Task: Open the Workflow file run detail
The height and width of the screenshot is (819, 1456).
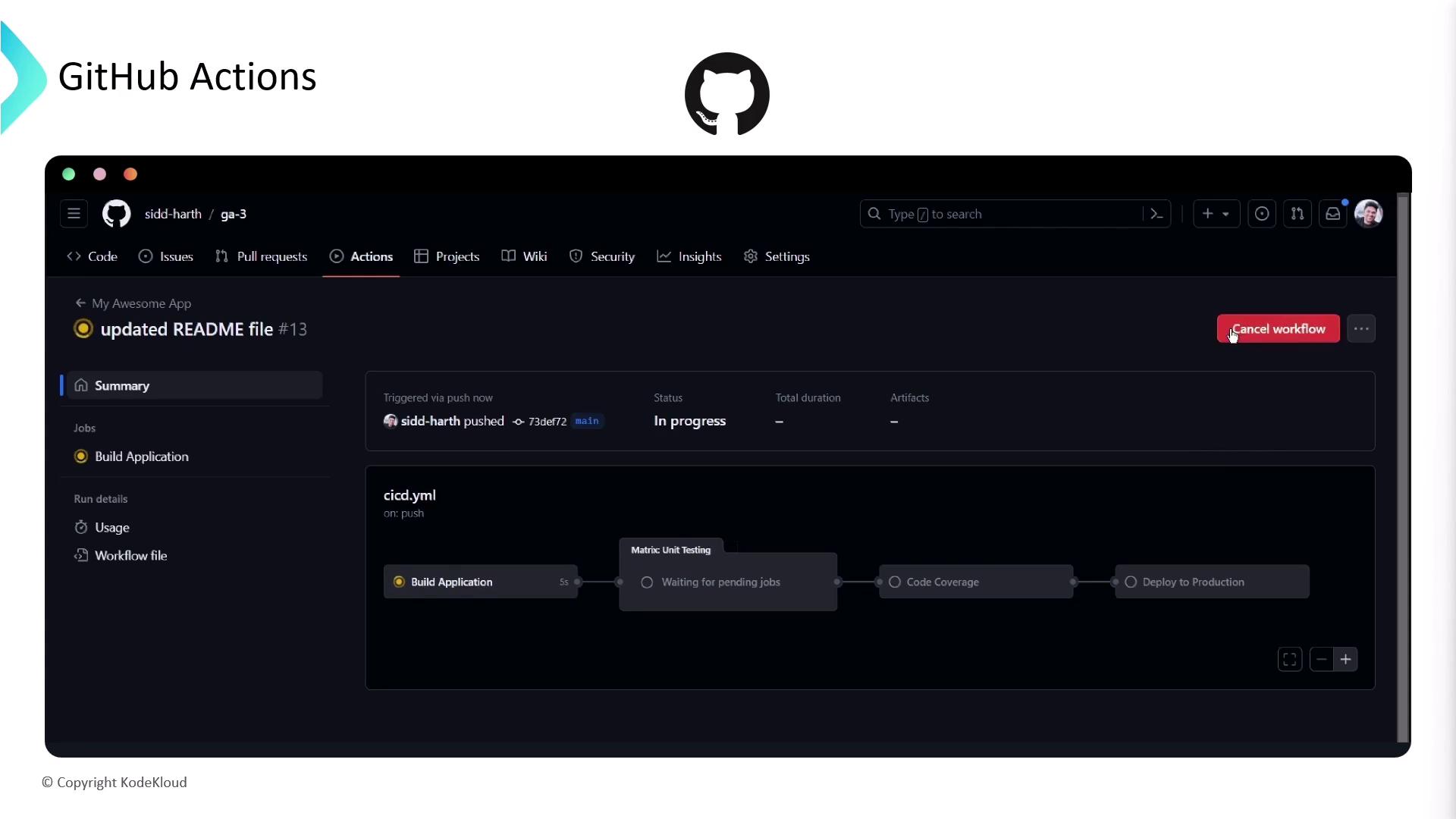Action: point(130,556)
